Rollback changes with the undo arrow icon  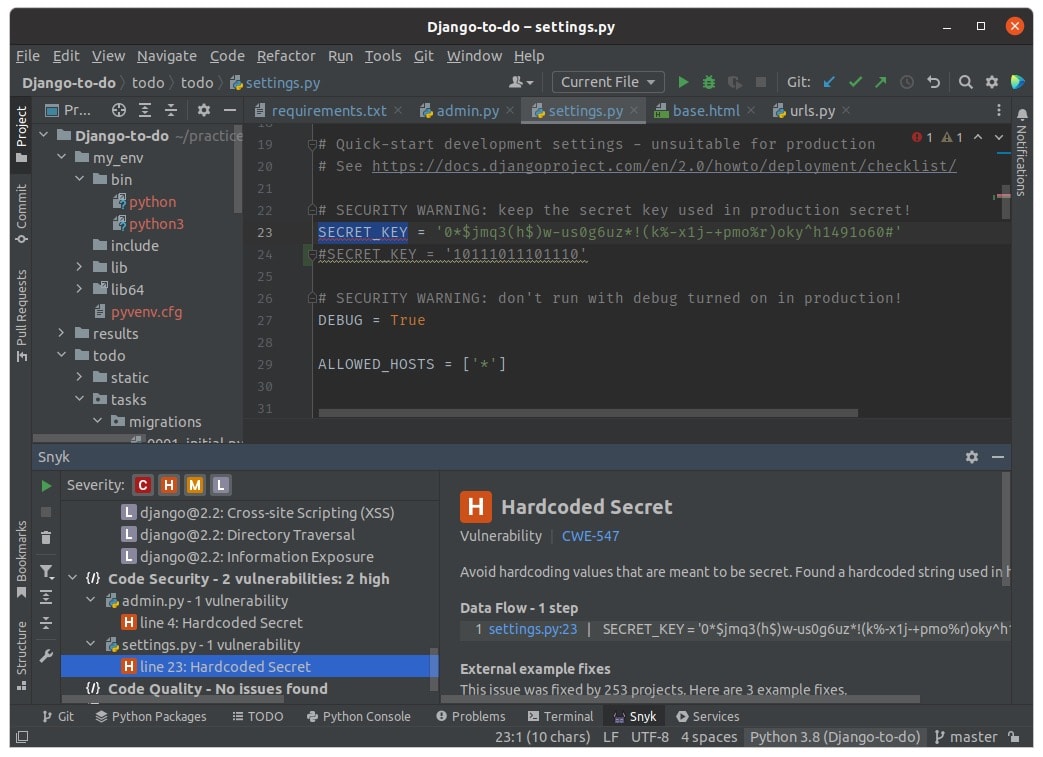pos(933,82)
